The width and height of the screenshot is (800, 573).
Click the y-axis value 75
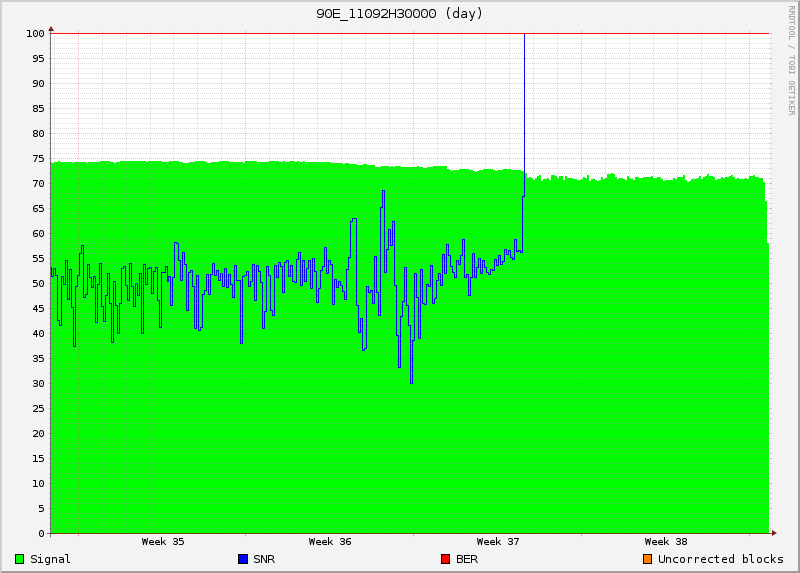click(38, 159)
